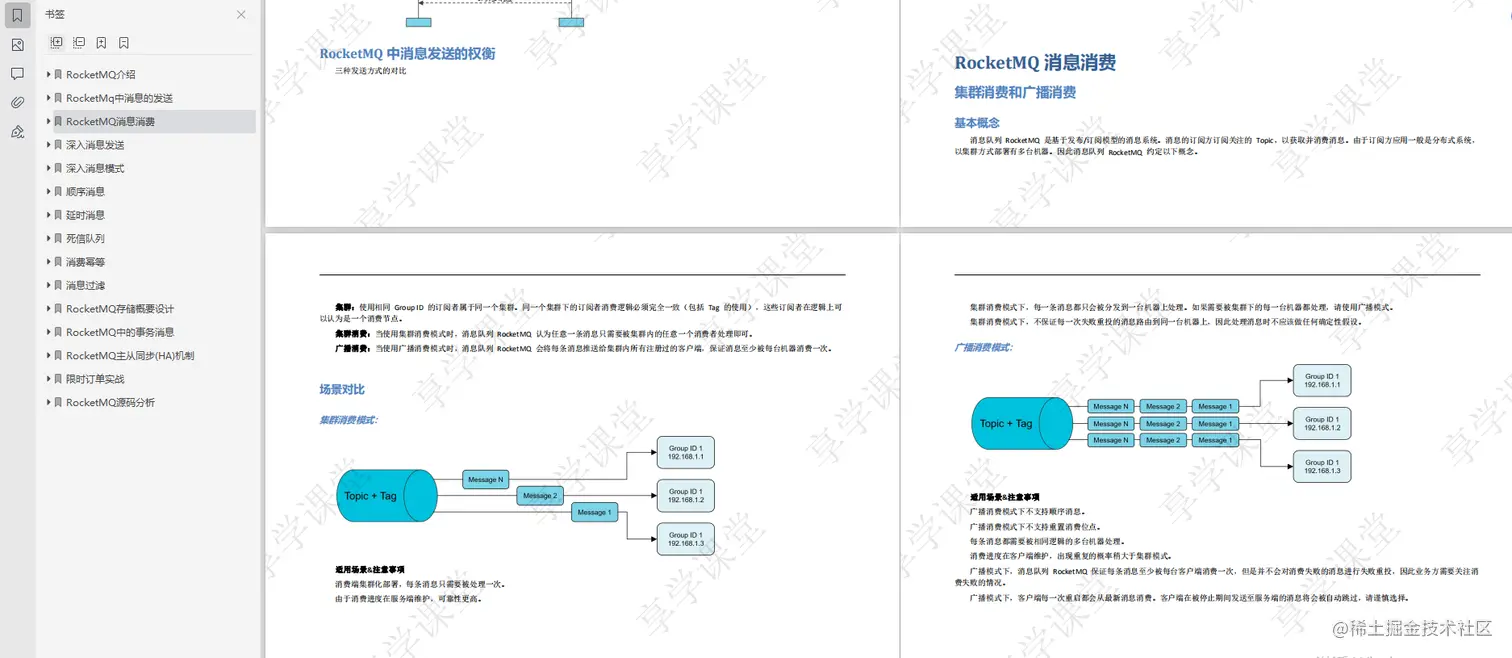
Task: Navigate to the RocketMQ源码分析 bookmark
Action: click(x=111, y=403)
